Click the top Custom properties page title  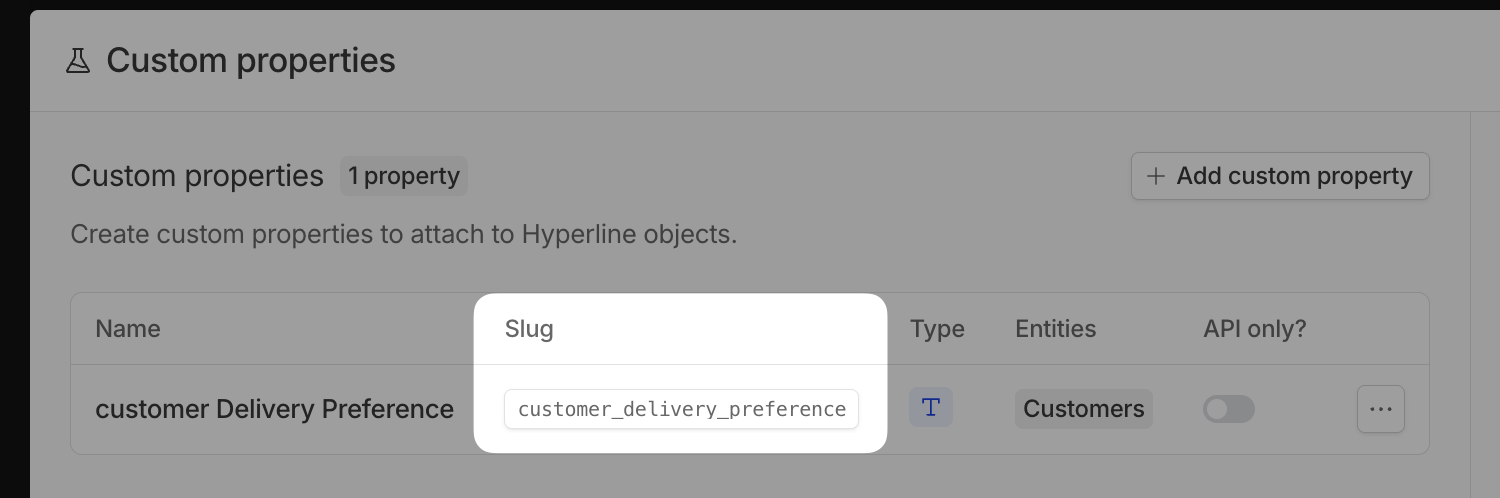pyautogui.click(x=251, y=61)
